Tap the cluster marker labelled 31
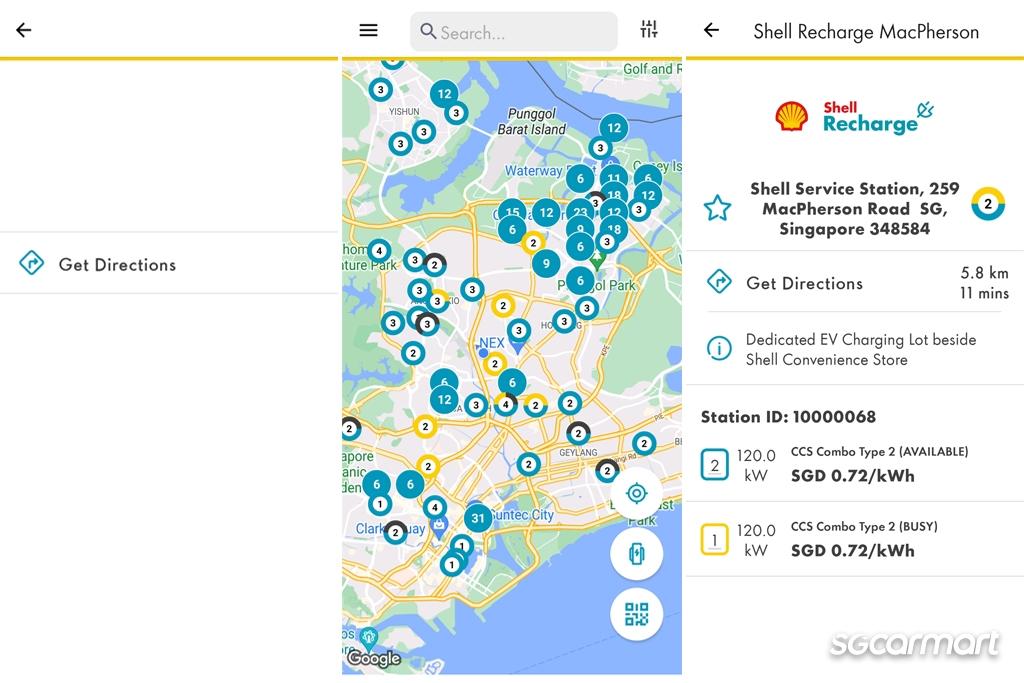The image size is (1024, 683). pos(478,518)
